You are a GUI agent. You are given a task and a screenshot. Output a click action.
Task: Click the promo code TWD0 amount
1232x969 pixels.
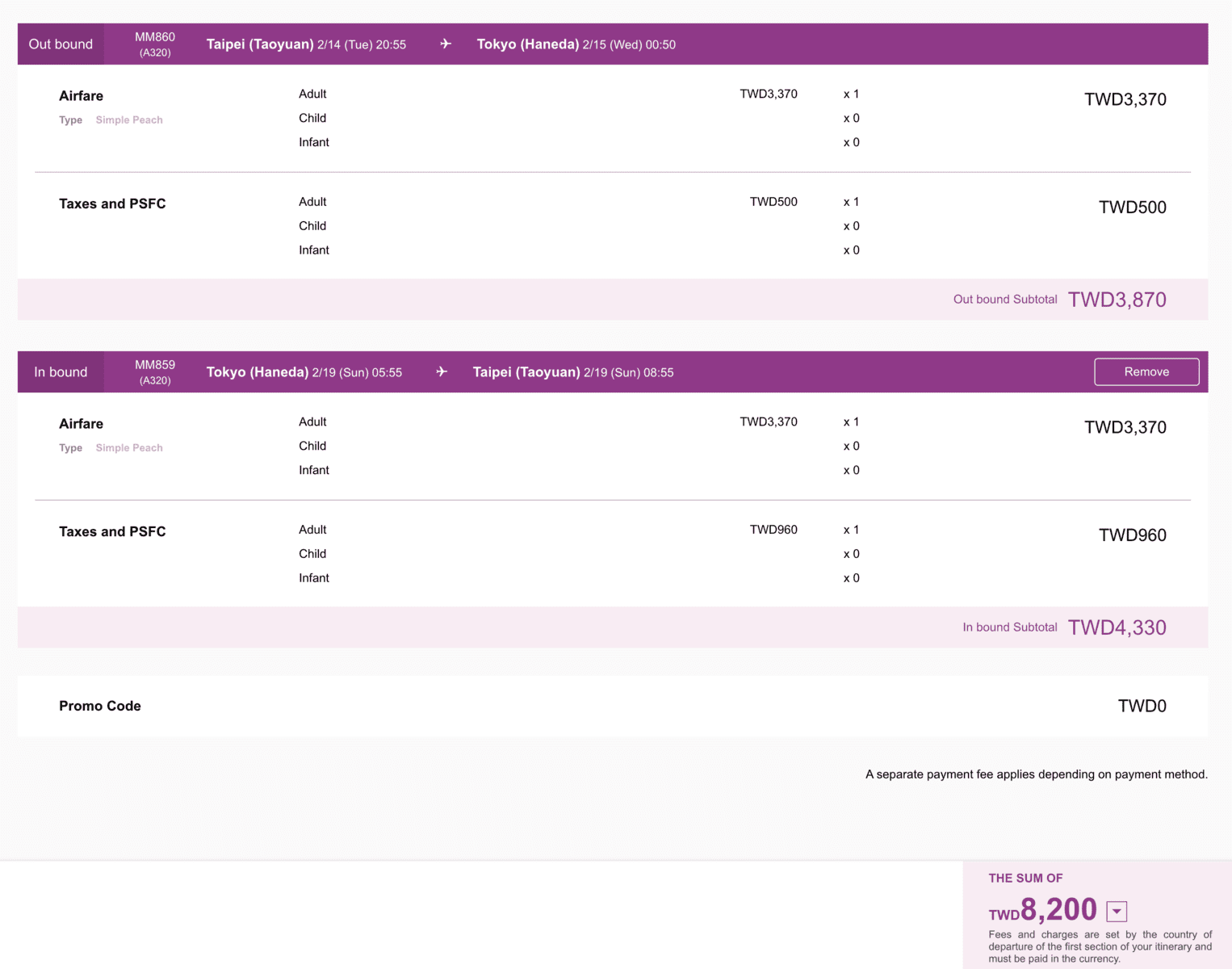point(1142,706)
